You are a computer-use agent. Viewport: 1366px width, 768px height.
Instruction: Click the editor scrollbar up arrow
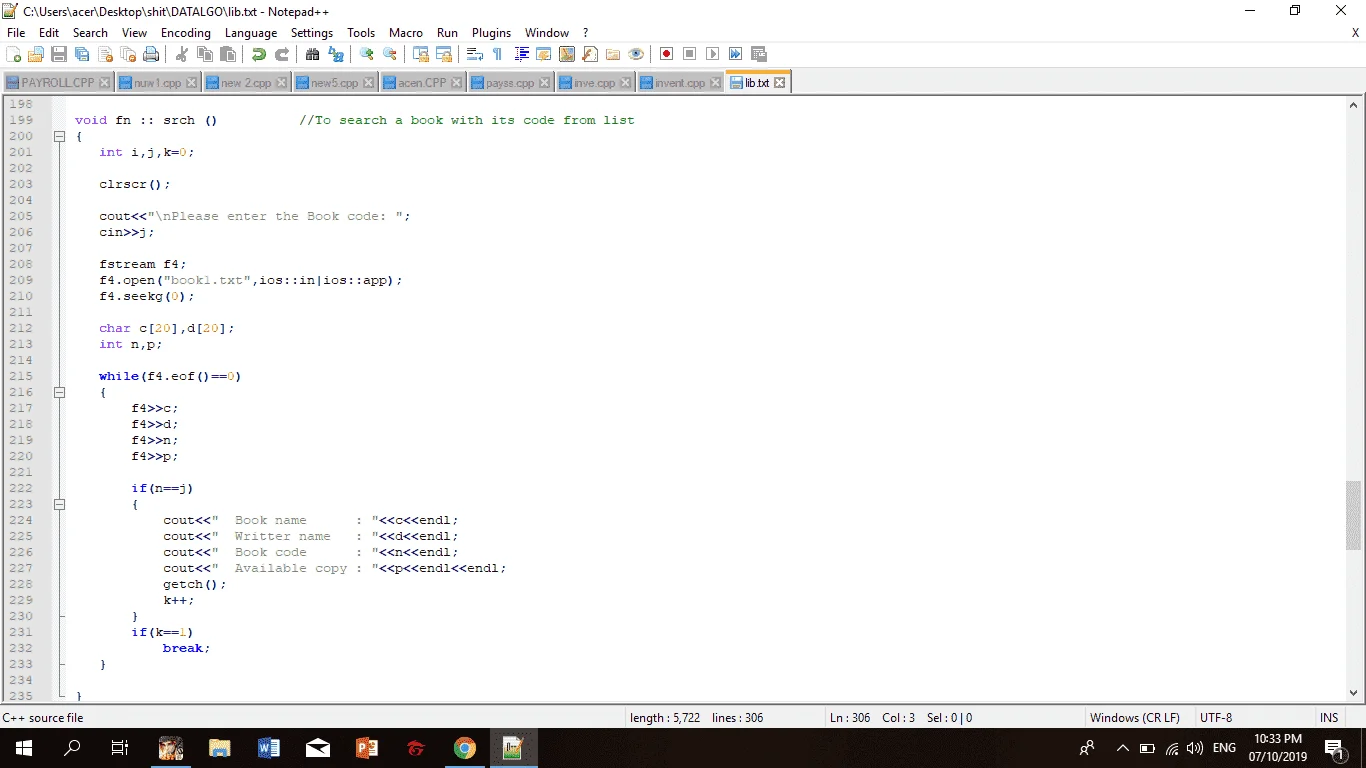1354,105
